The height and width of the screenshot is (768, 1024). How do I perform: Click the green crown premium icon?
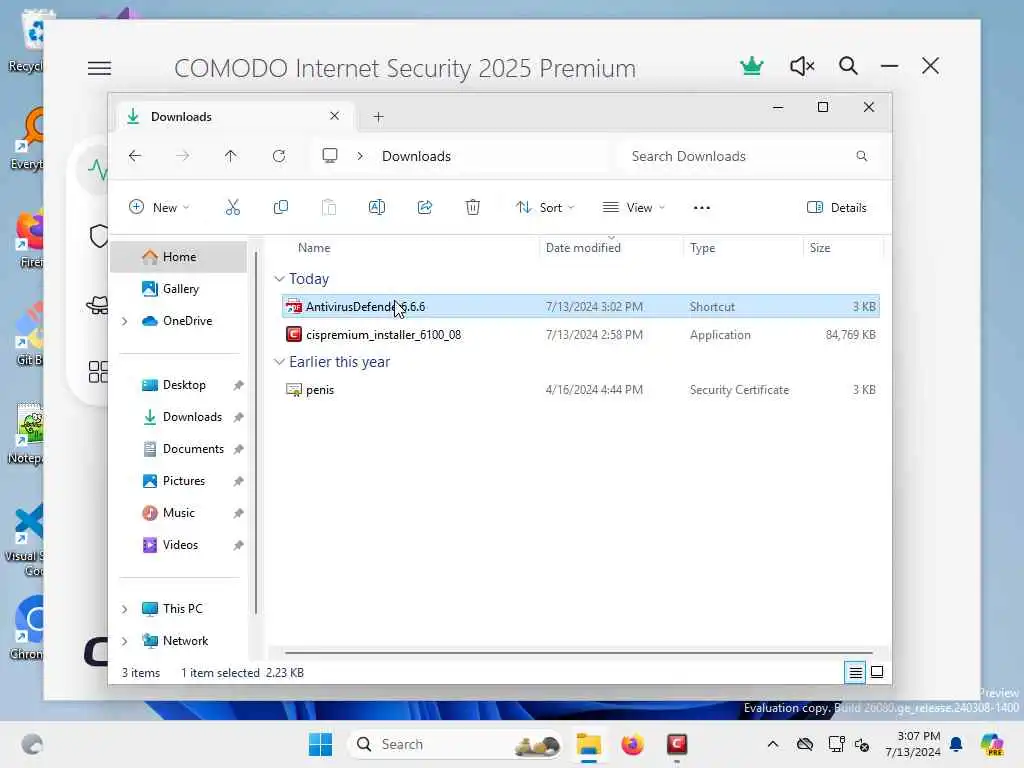(x=752, y=66)
